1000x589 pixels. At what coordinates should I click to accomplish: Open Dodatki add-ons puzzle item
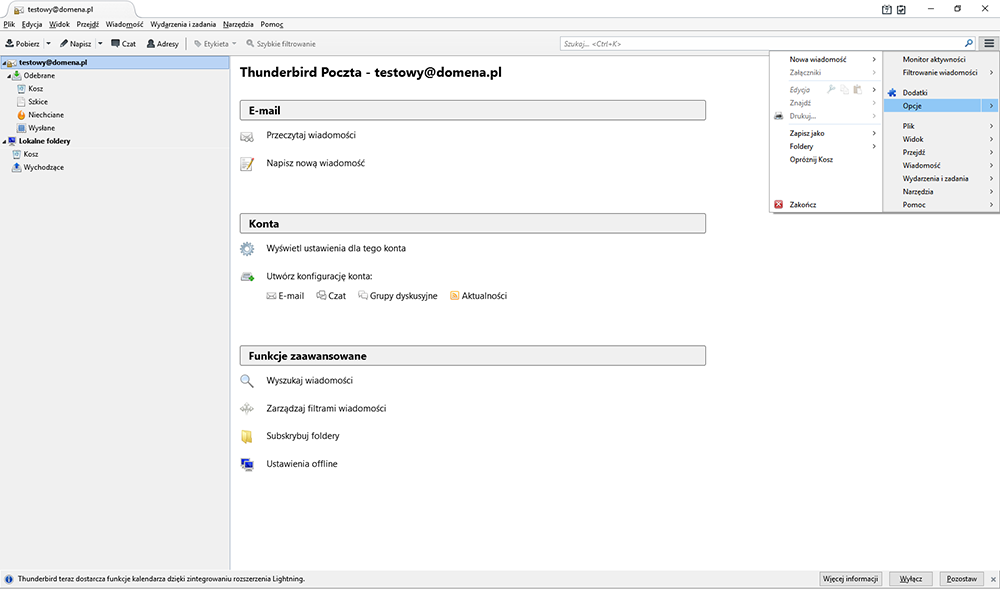(893, 92)
